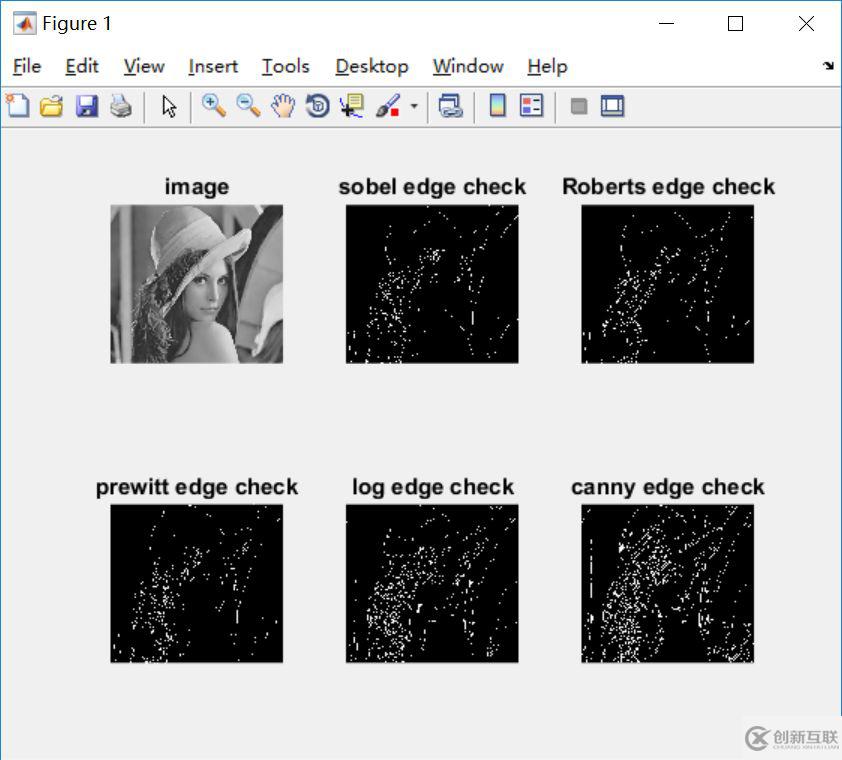This screenshot has width=842, height=760.
Task: Minimize the Figure 1 window
Action: (666, 23)
